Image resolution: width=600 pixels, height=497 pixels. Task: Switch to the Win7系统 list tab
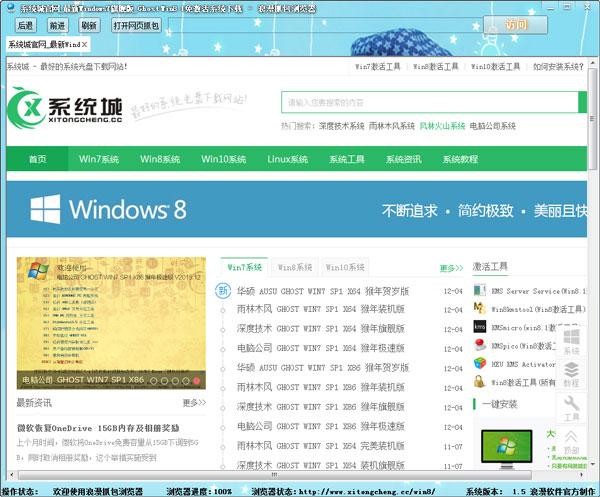(245, 267)
